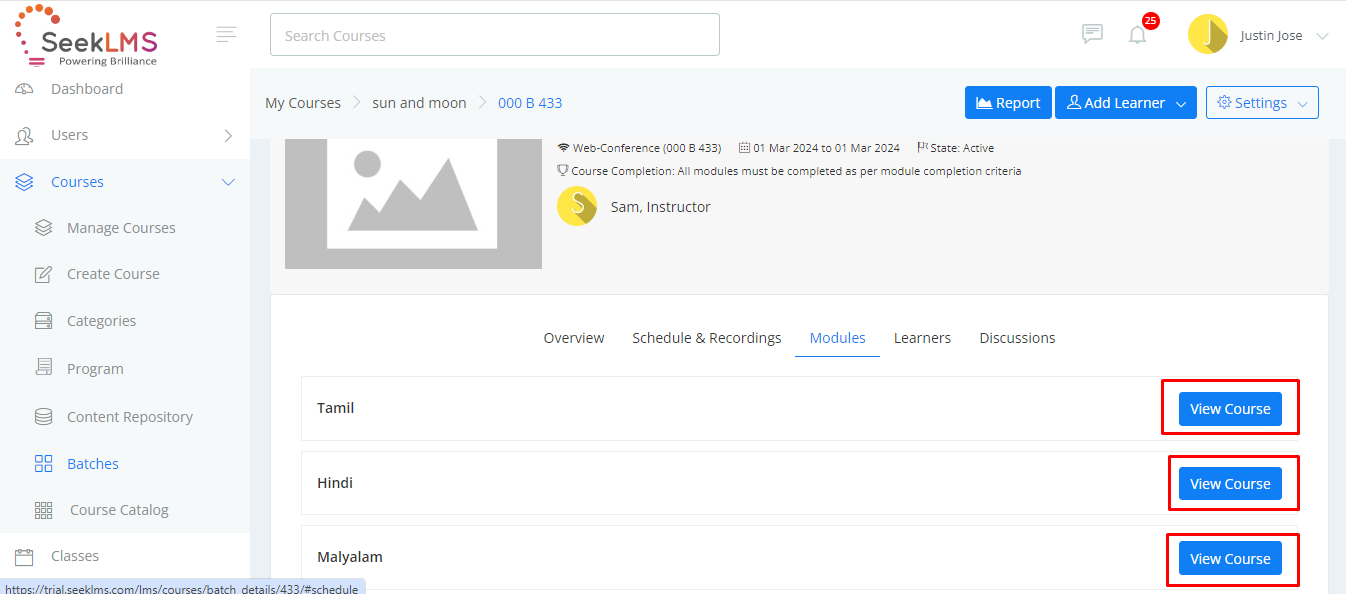Click Sam, Instructor name text

click(661, 207)
